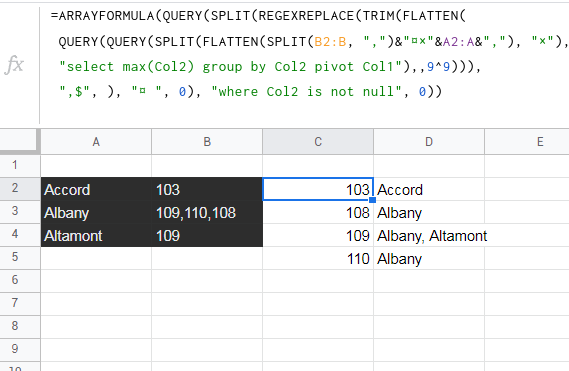The image size is (569, 371).
Task: Click the "select max(Col2)" query string
Action: click(x=231, y=67)
